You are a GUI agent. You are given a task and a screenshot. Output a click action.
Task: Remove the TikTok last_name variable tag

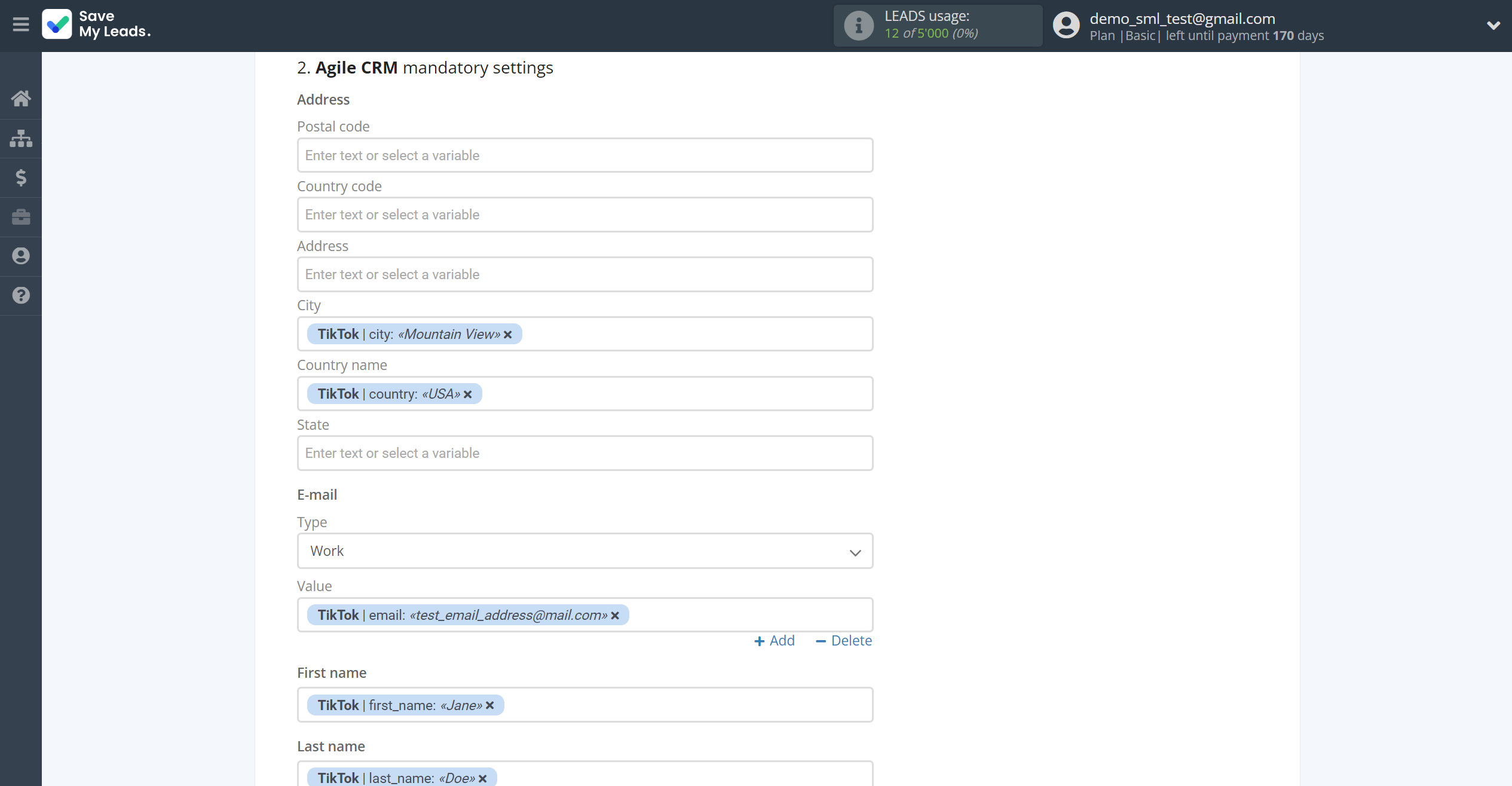pos(483,779)
